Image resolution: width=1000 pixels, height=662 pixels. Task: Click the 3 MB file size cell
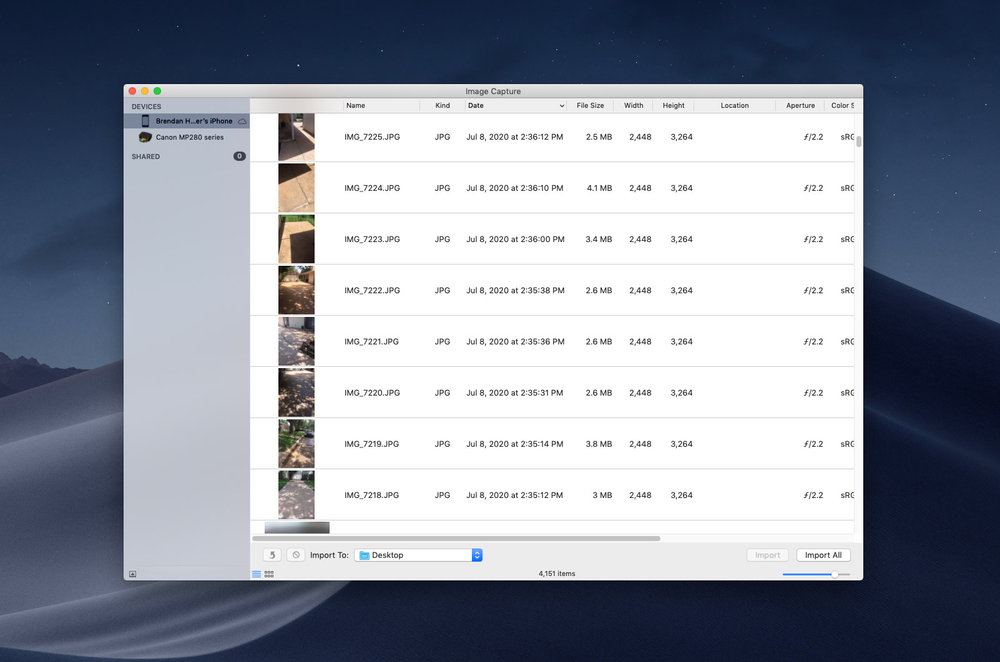(603, 495)
